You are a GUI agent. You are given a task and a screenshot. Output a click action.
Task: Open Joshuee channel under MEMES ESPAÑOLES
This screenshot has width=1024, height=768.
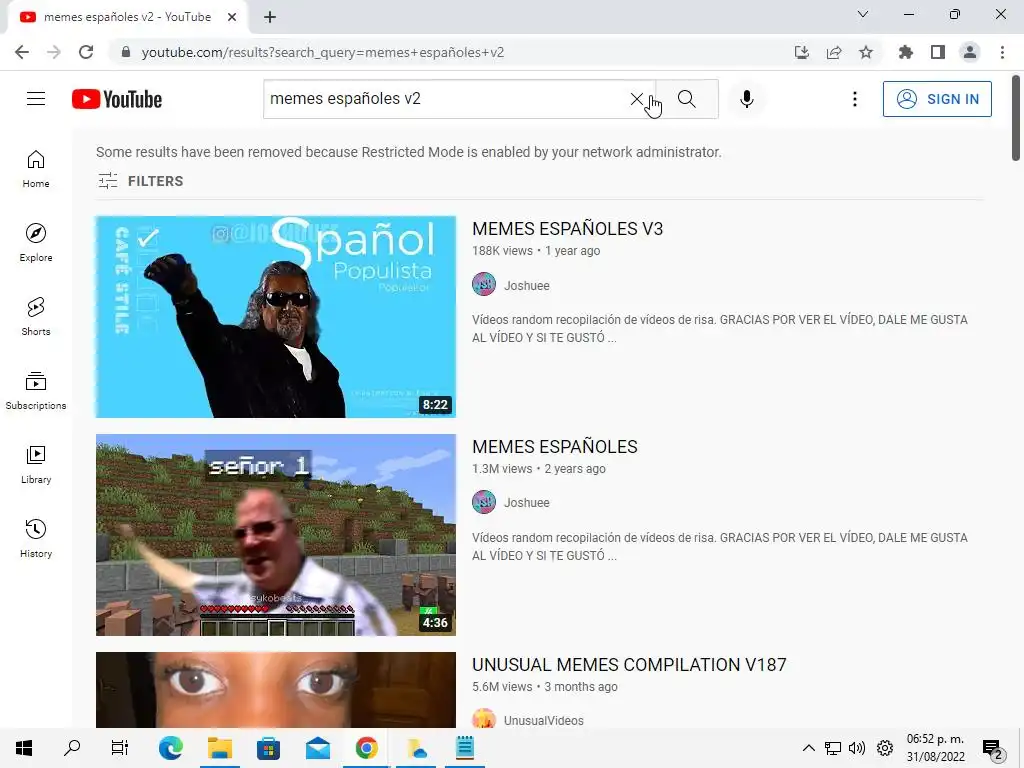526,503
